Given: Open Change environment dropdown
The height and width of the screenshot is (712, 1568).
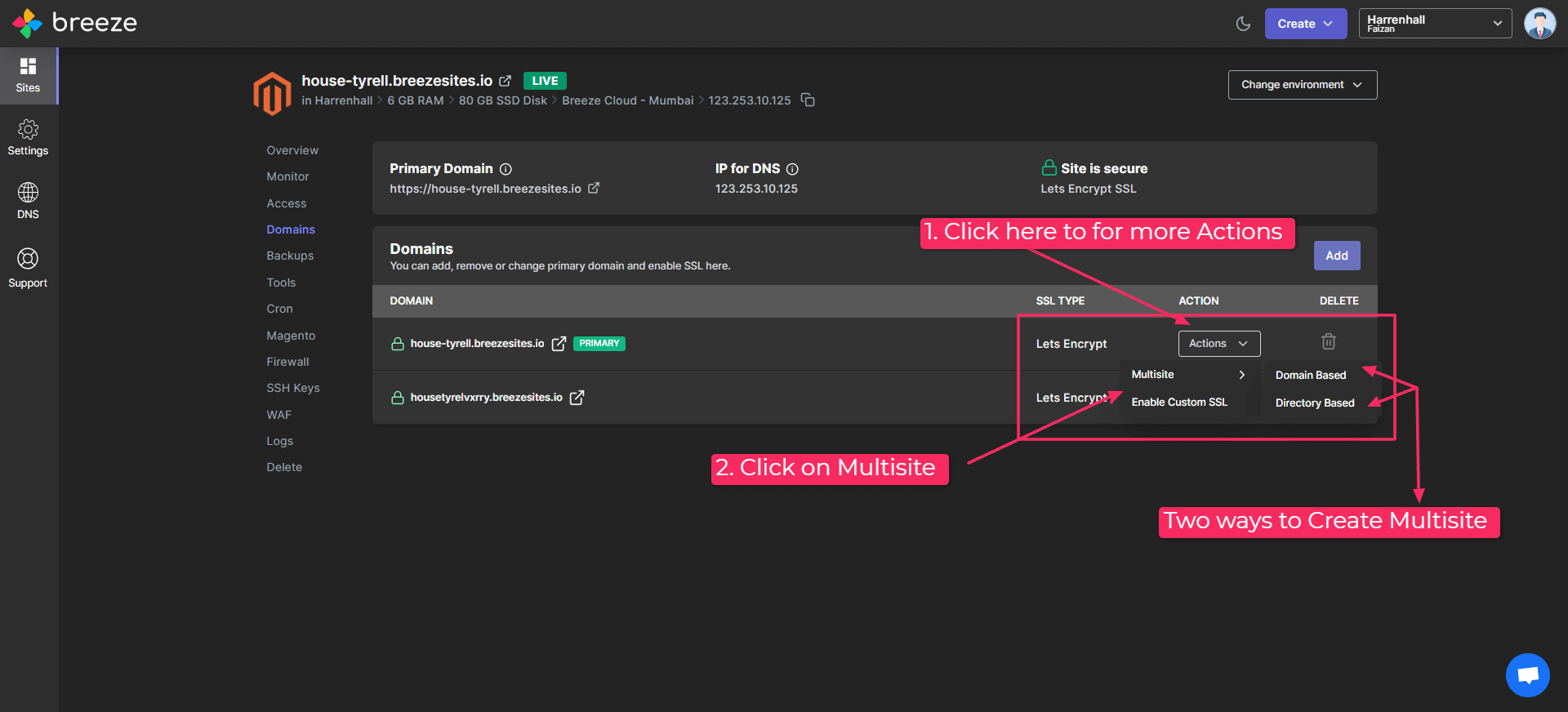Looking at the screenshot, I should 1302,85.
